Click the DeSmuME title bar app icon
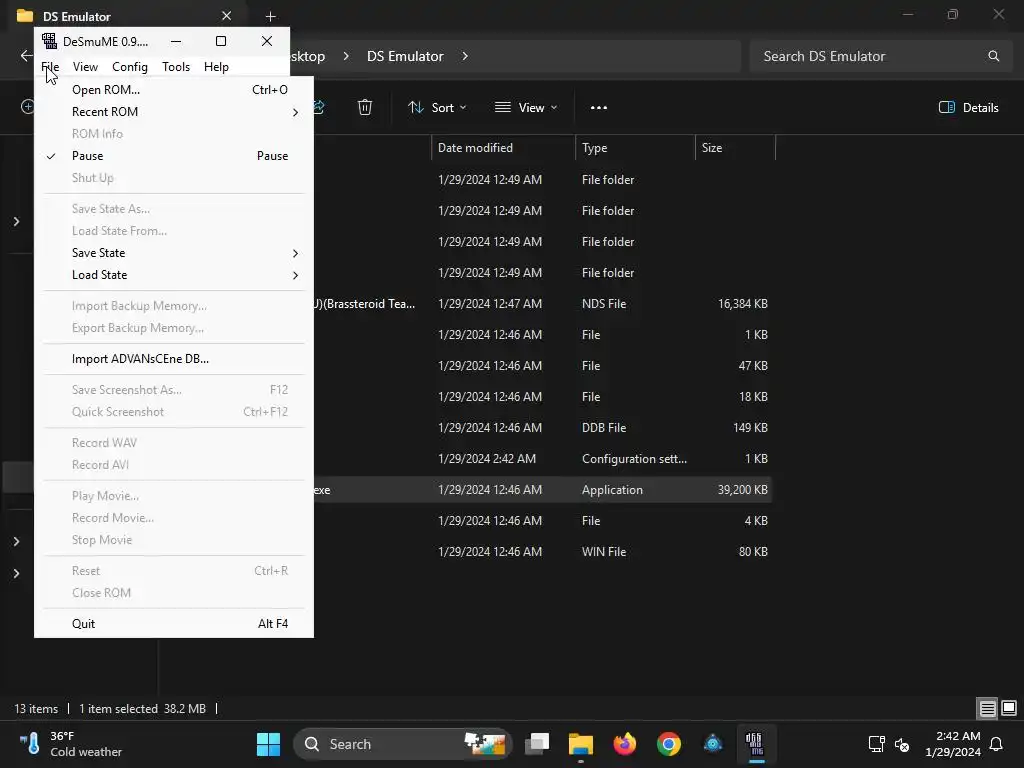Viewport: 1024px width, 768px height. click(50, 41)
